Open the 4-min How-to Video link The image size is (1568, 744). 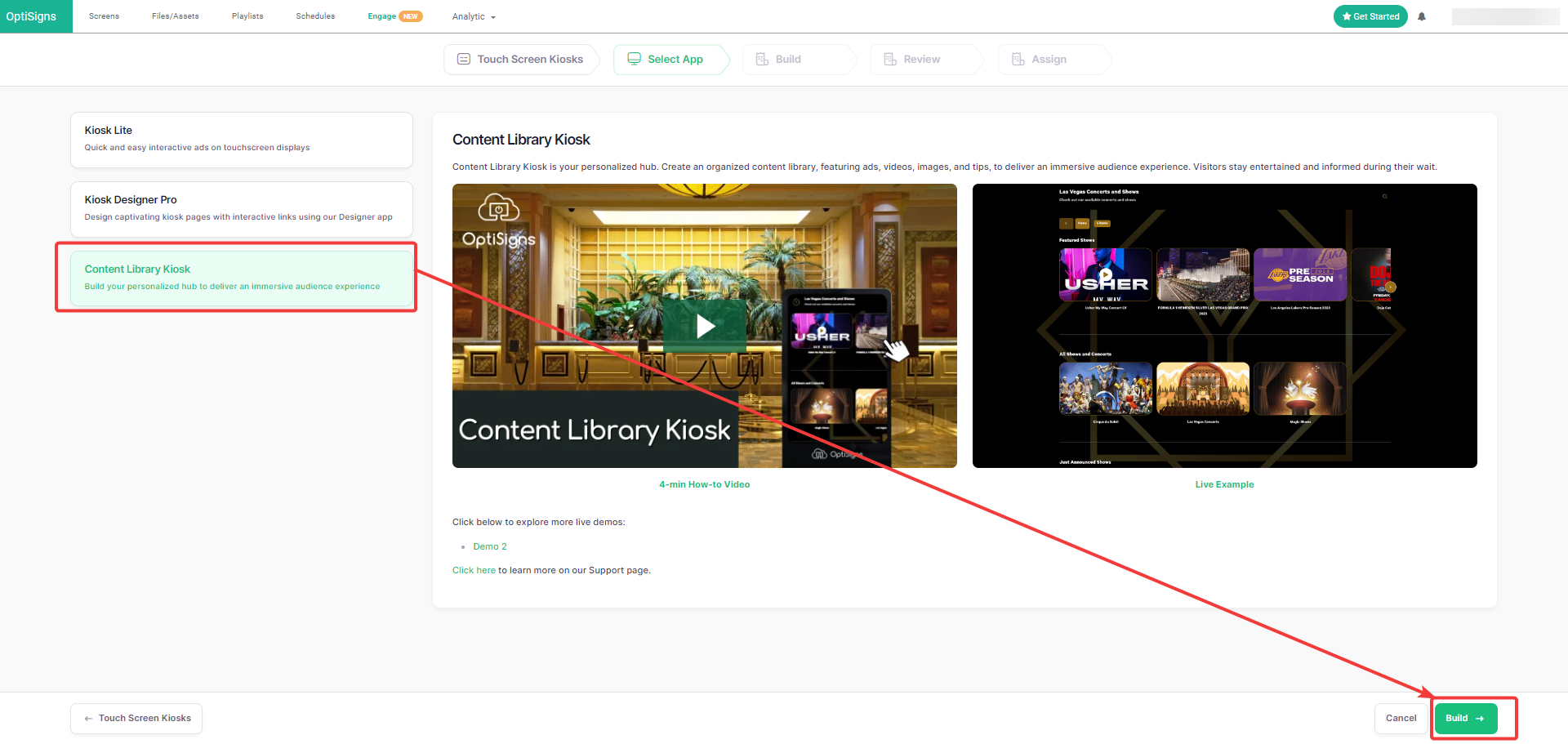704,484
